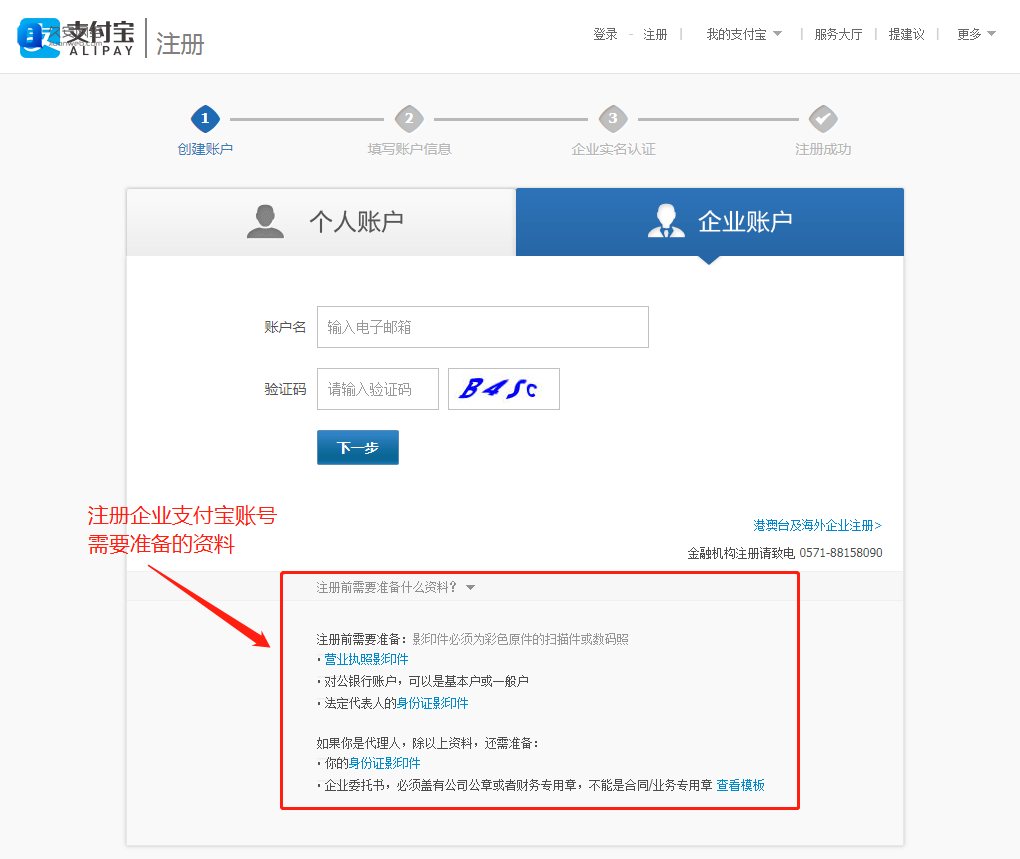The width and height of the screenshot is (1020, 859).
Task: Open the 登录 link in header
Action: pyautogui.click(x=605, y=34)
